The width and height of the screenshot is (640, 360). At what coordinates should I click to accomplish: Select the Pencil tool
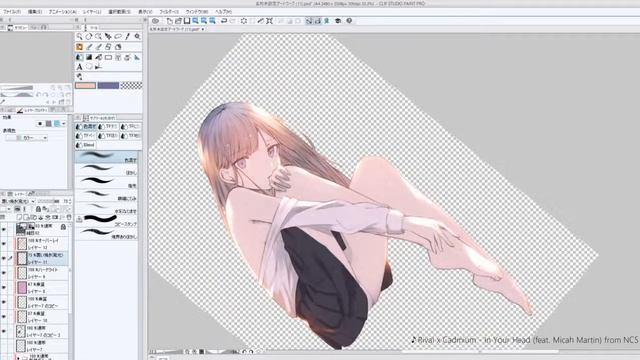[98, 47]
